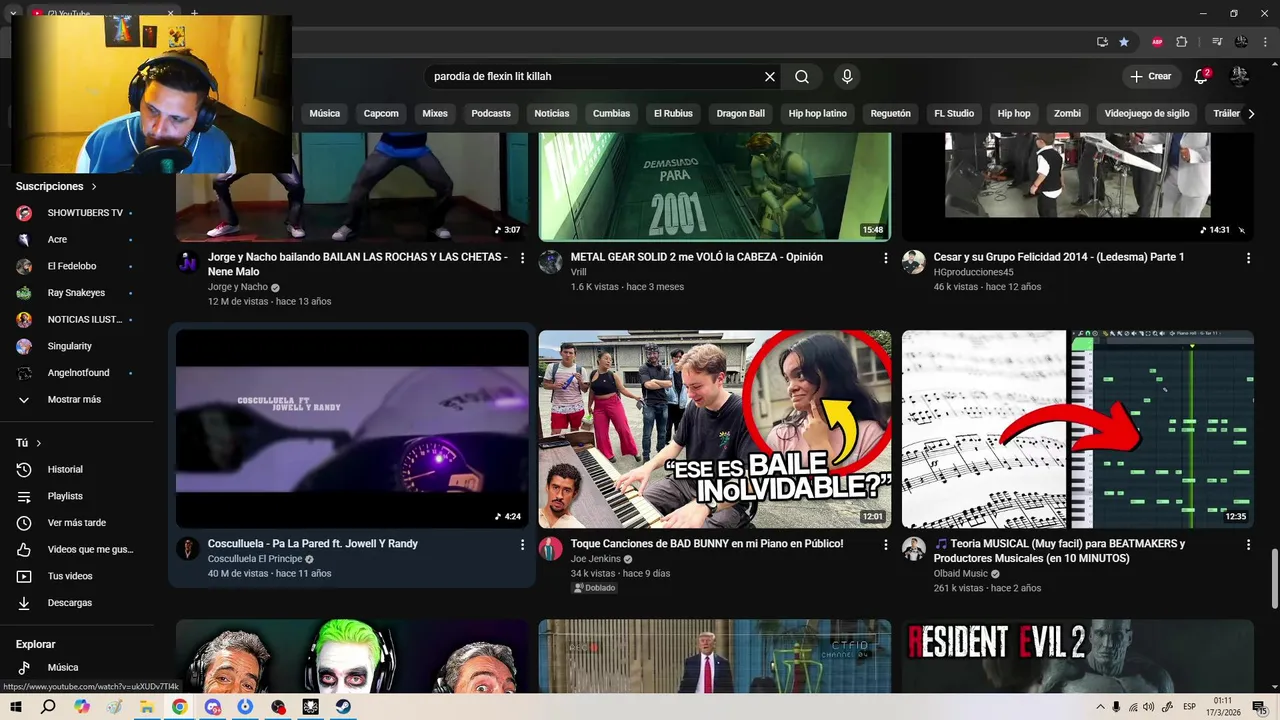Screen dimensions: 1280x720
Task: Open options for Cosculluela Pa La Pared video
Action: coord(522,545)
